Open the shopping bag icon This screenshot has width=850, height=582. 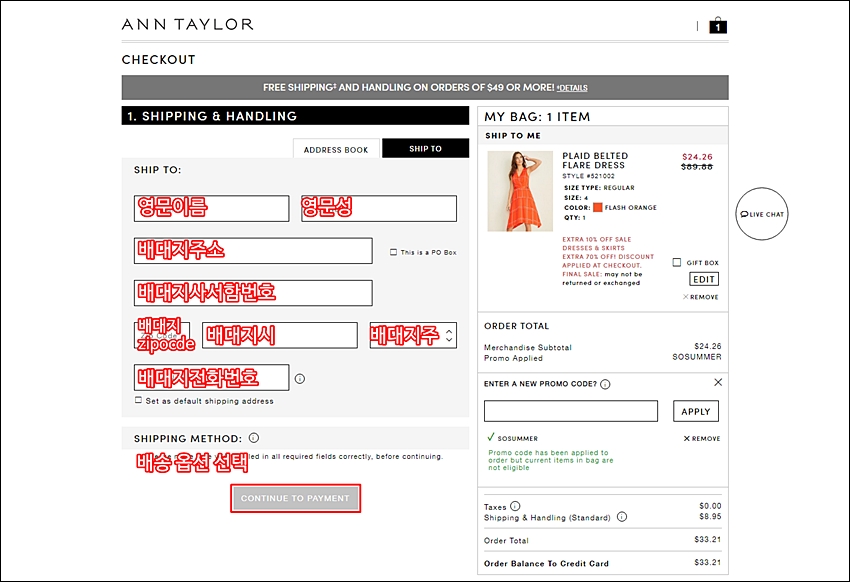click(x=718, y=25)
